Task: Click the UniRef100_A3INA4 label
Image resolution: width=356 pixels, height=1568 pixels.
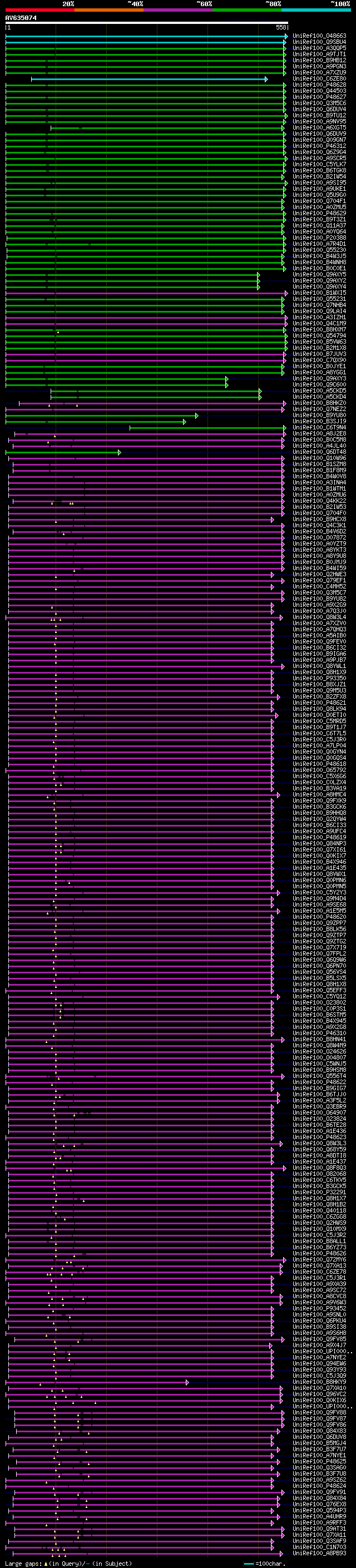Action: tap(319, 482)
